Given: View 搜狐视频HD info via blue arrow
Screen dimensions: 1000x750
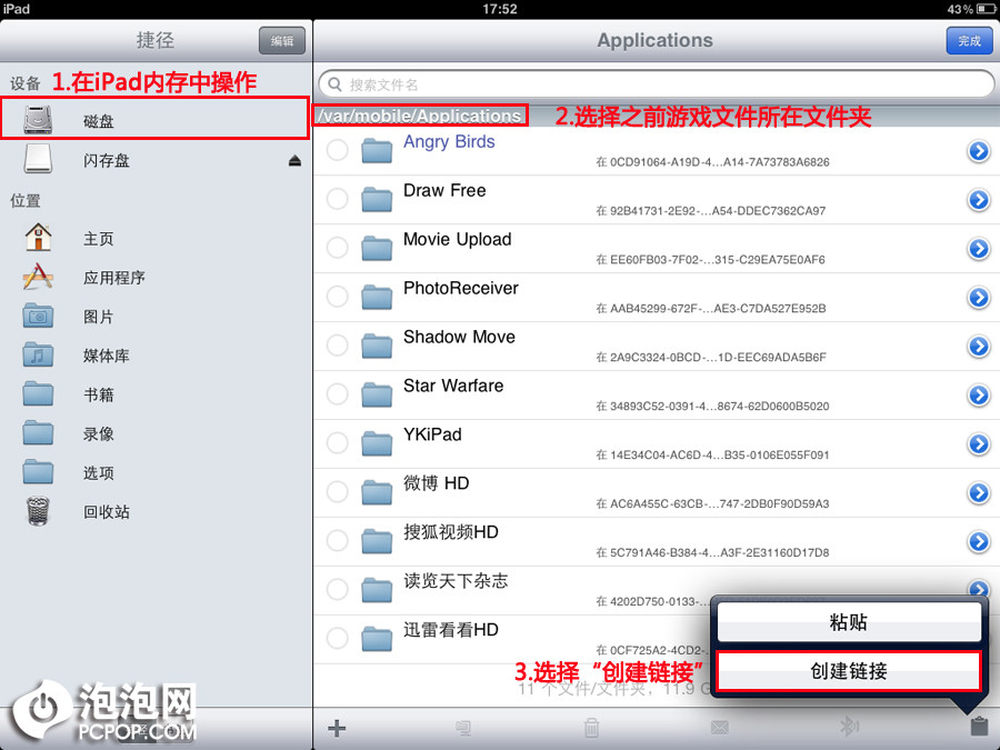Looking at the screenshot, I should (x=978, y=541).
